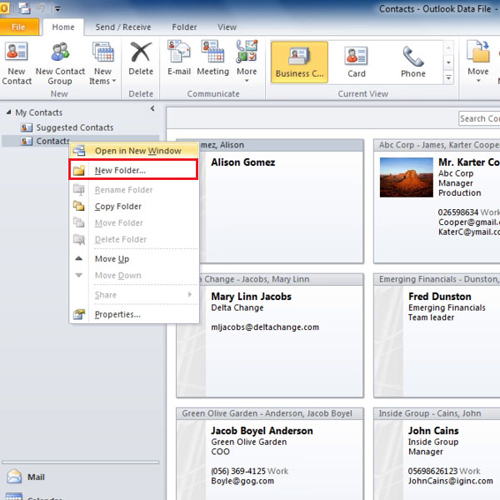The height and width of the screenshot is (500, 500).
Task: Click JohnCains@iginc.com email text
Action: pyautogui.click(x=450, y=481)
